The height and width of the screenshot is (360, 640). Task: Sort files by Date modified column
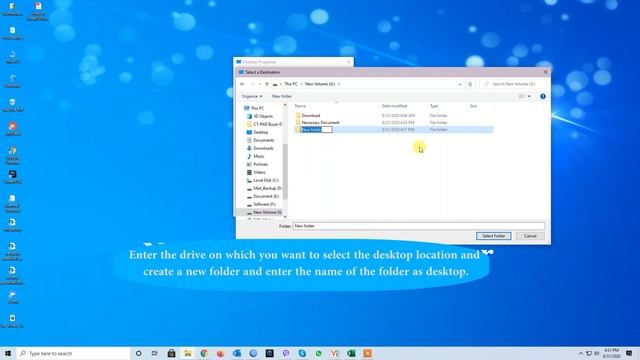[394, 106]
